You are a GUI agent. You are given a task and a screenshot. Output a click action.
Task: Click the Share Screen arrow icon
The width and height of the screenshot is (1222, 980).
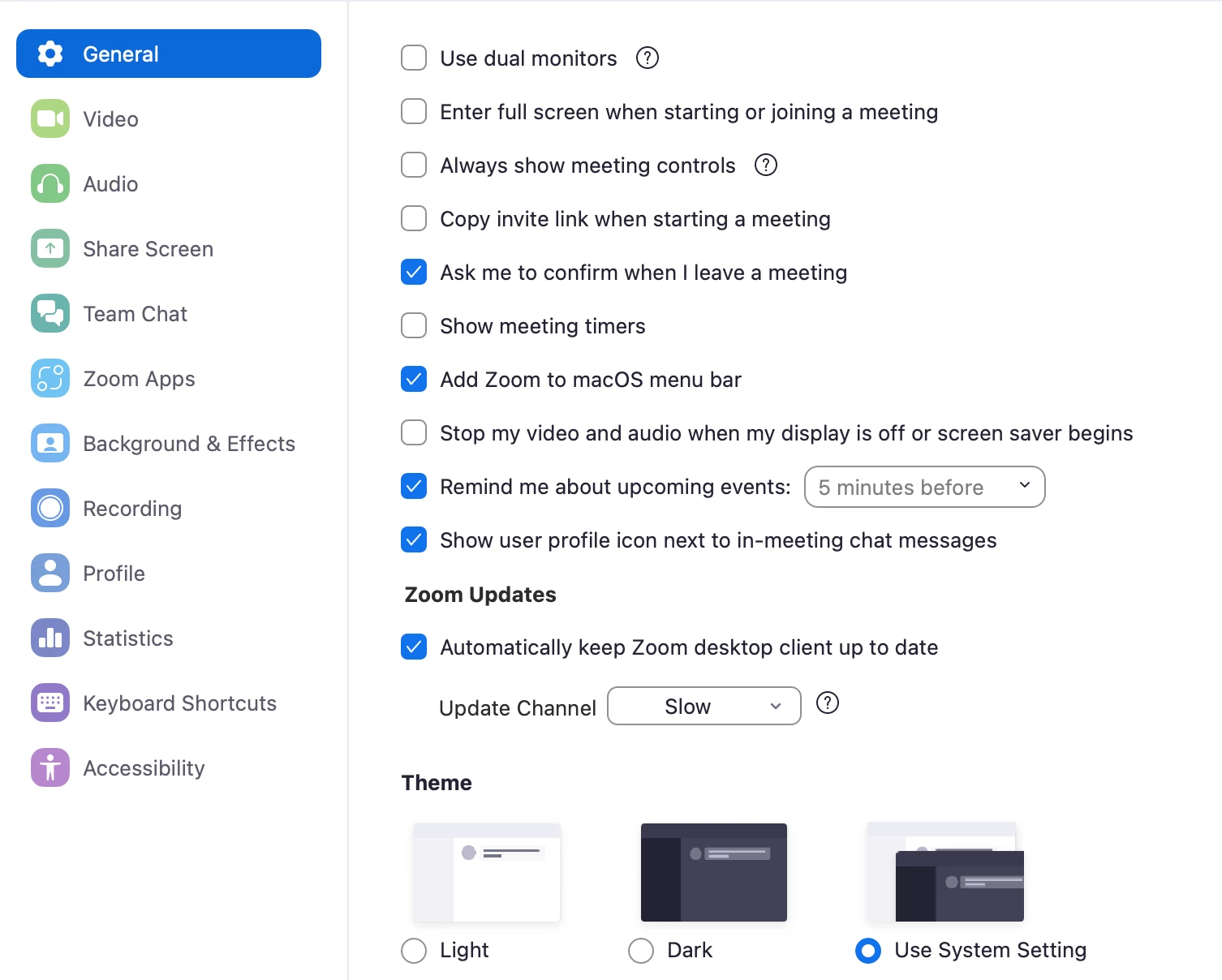point(50,248)
